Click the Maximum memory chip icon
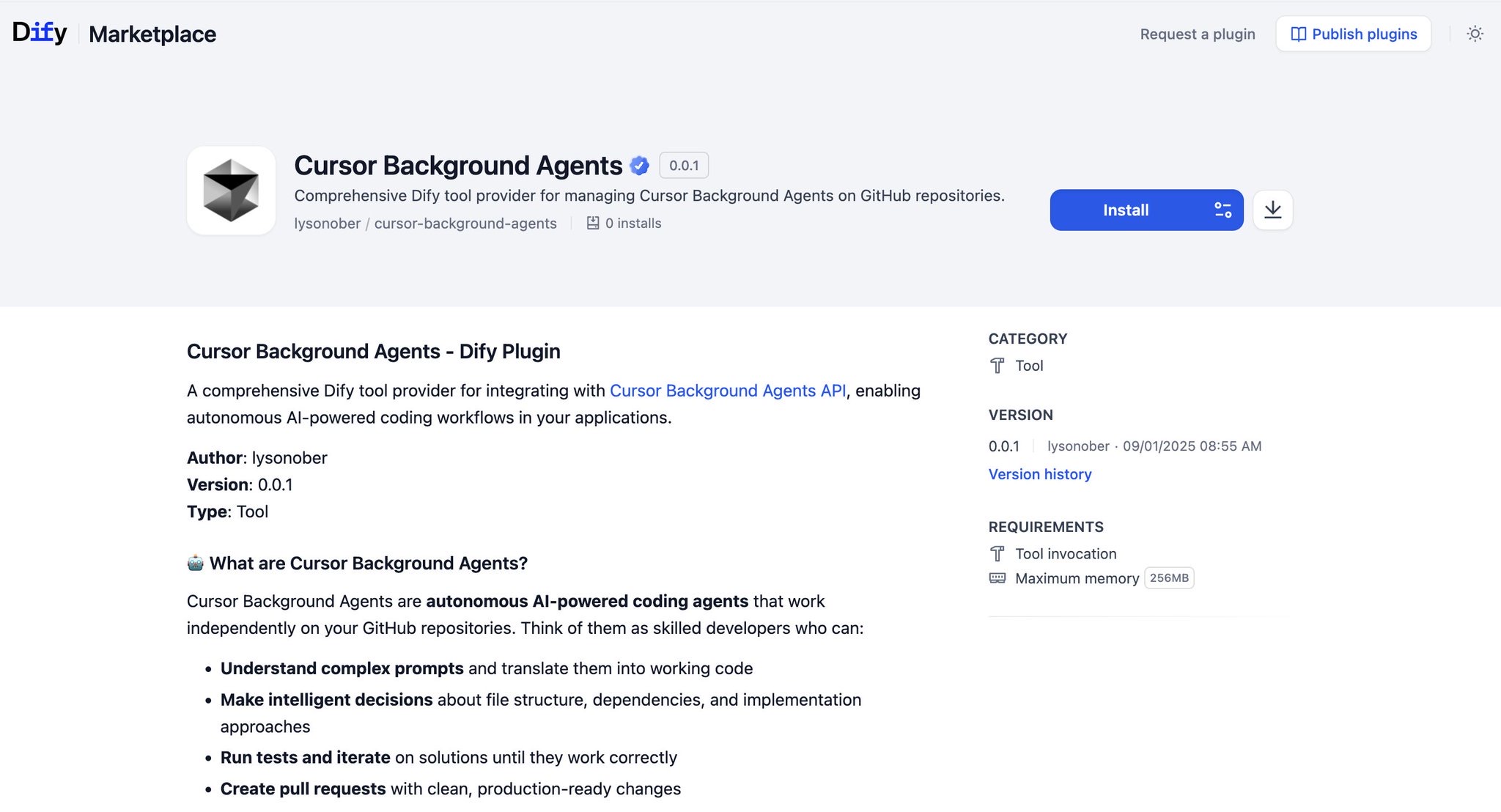1501x812 pixels. tap(997, 578)
